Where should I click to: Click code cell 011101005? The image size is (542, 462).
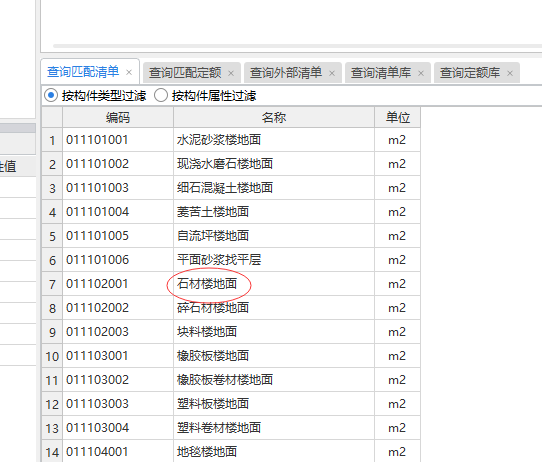pyautogui.click(x=118, y=236)
